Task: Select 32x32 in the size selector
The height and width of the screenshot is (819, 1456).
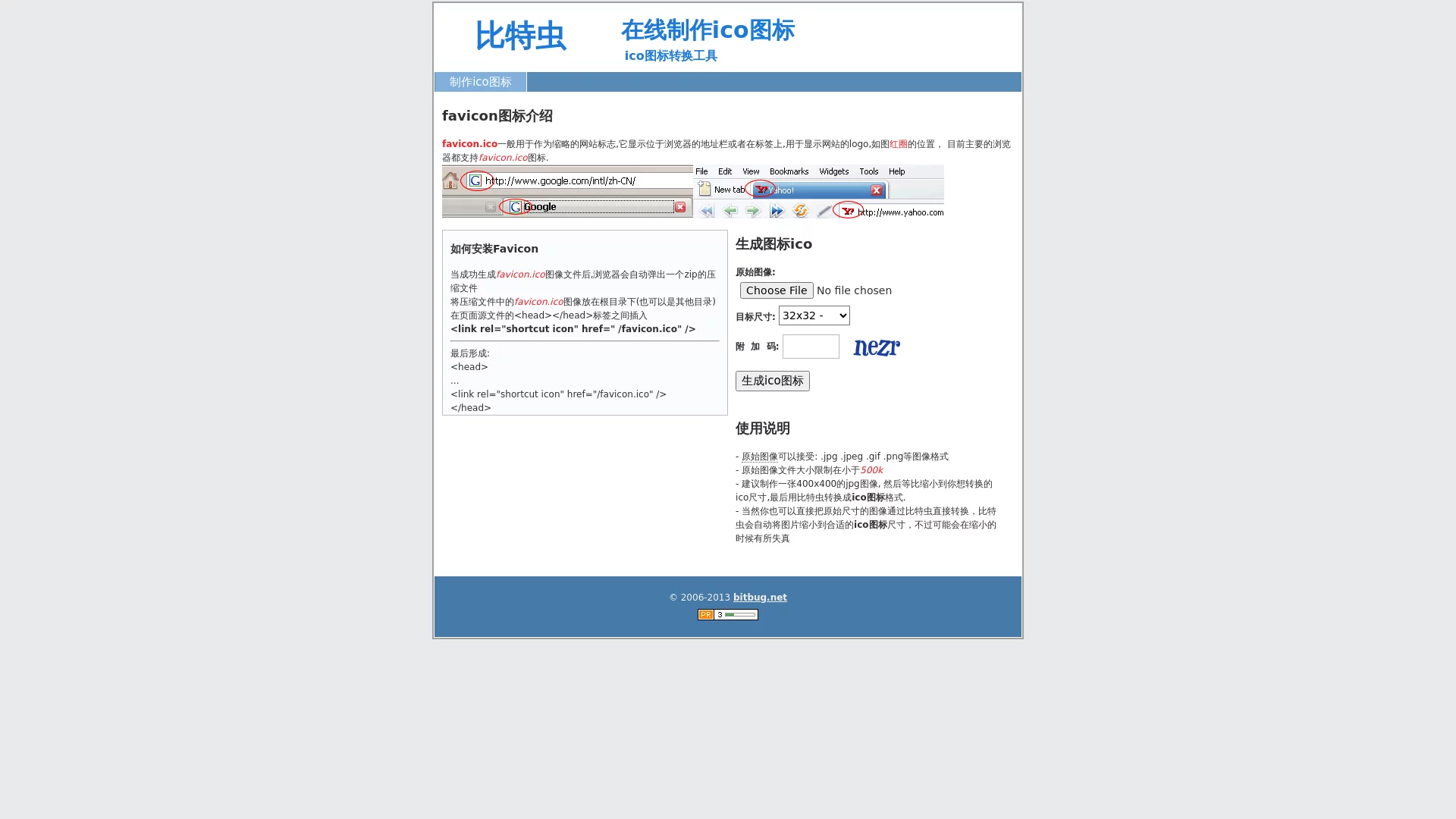Action: (x=814, y=315)
